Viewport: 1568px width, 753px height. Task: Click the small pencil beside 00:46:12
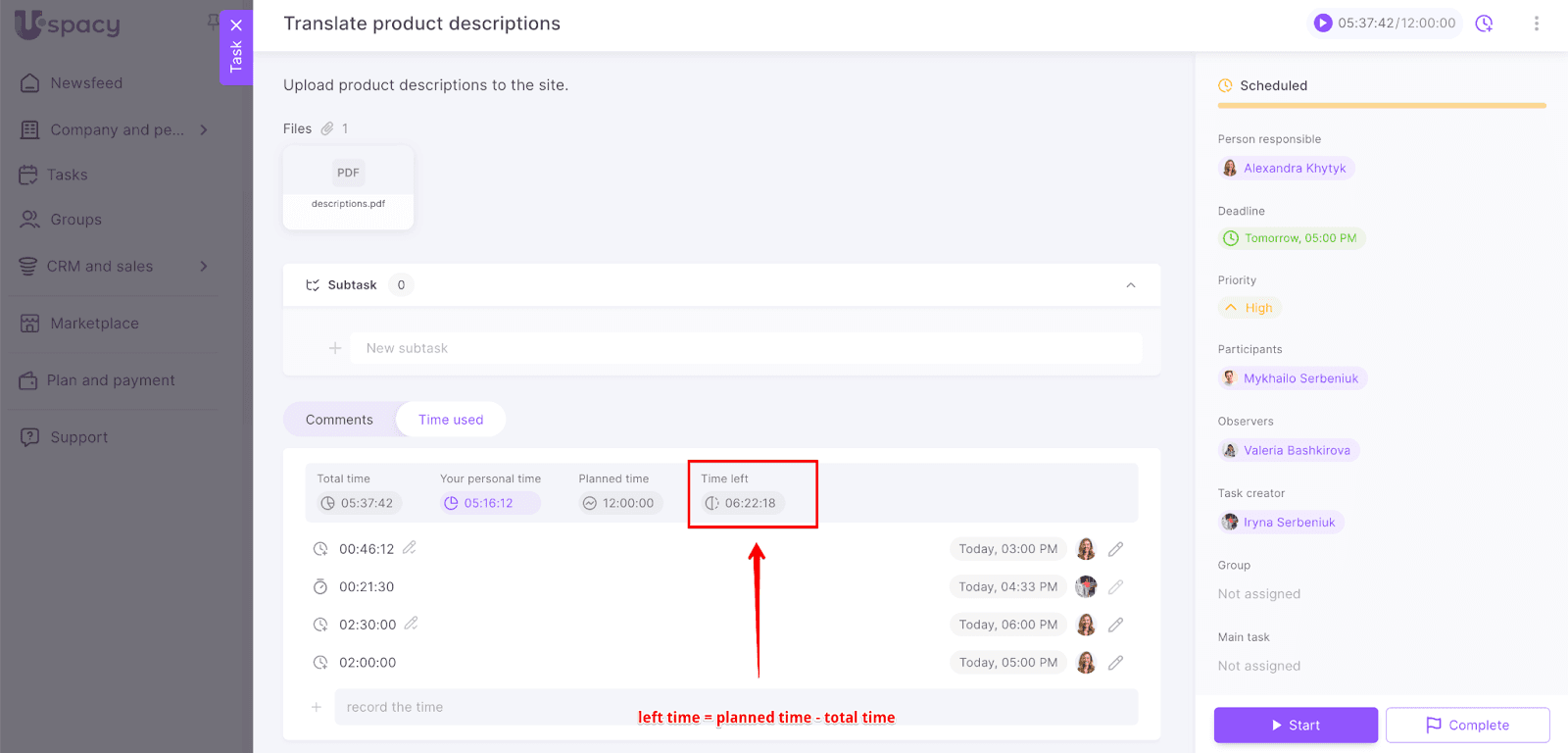click(x=410, y=547)
